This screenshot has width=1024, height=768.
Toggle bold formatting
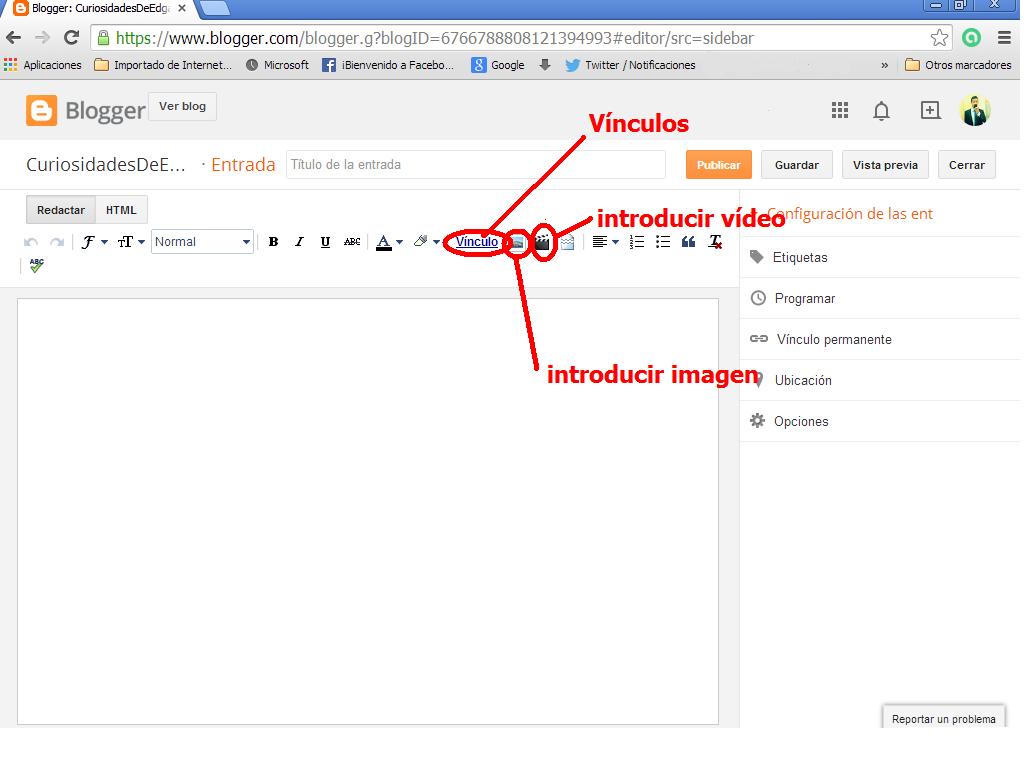pyautogui.click(x=274, y=242)
